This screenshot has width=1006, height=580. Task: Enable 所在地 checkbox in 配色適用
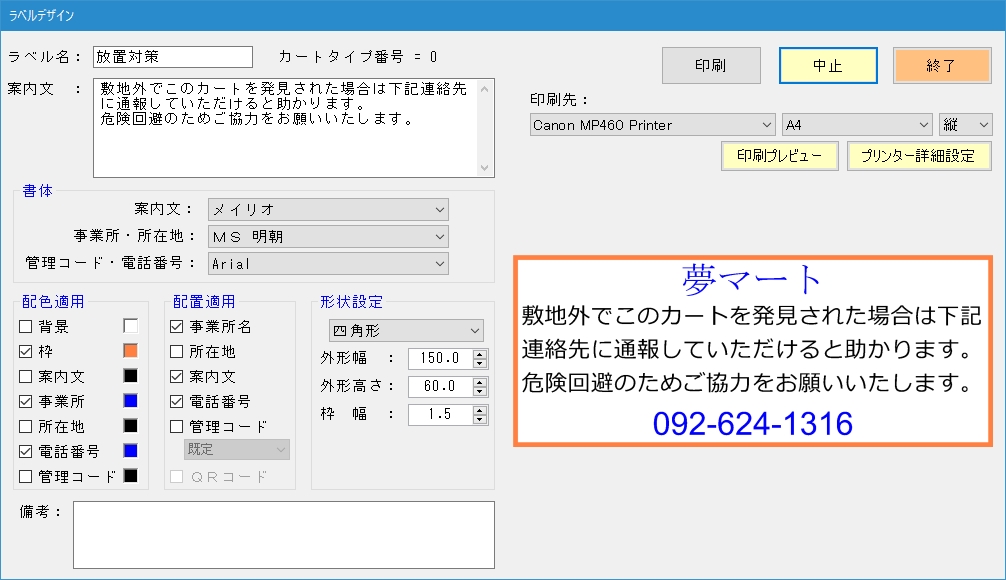point(26,427)
